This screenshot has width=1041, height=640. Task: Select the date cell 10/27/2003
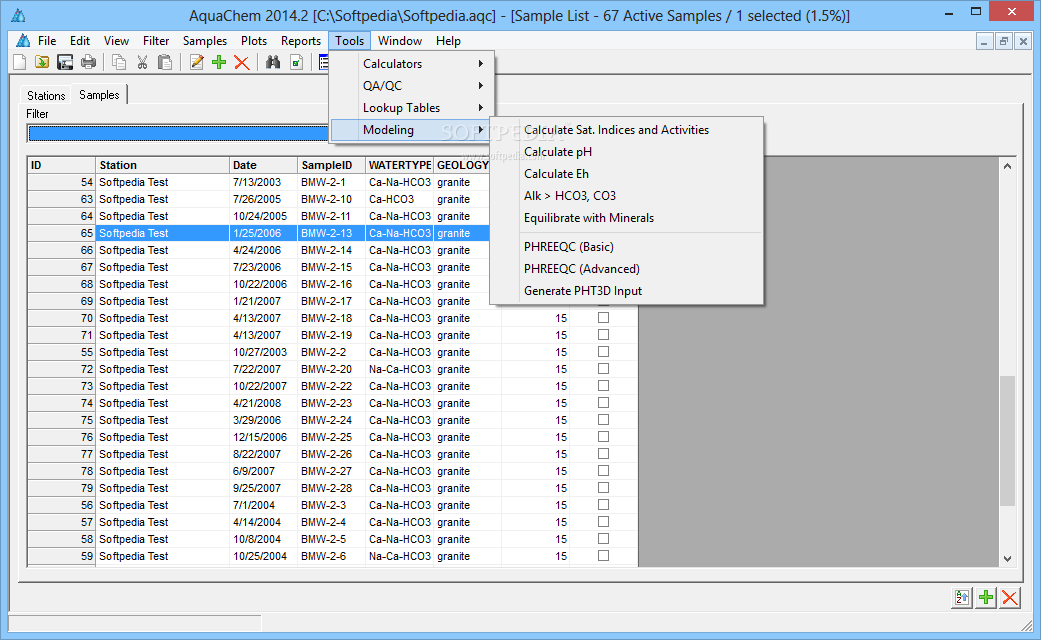(x=263, y=352)
